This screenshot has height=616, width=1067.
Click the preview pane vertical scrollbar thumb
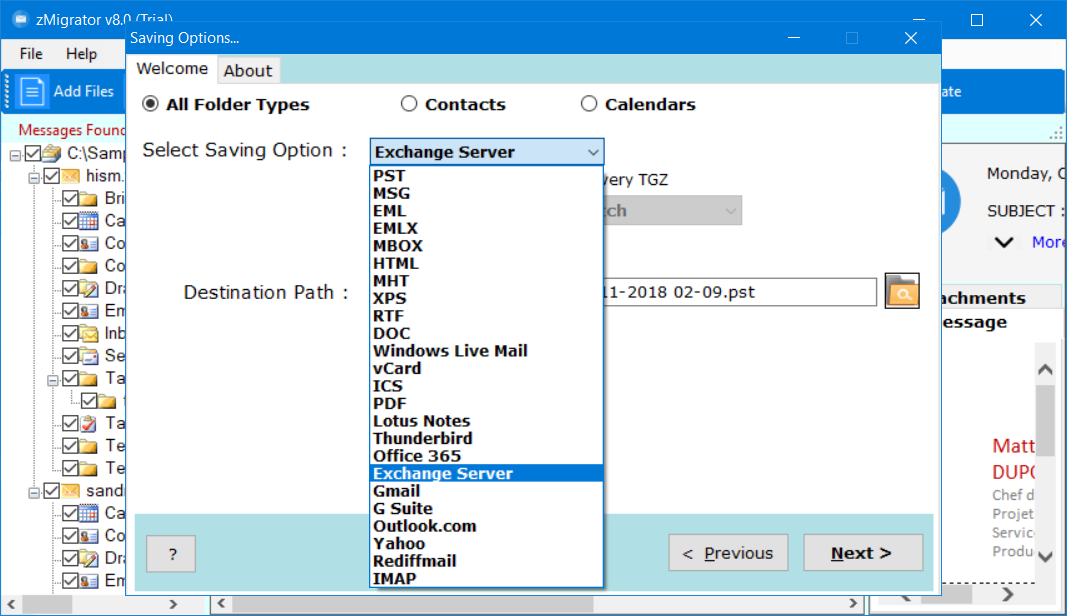coord(1046,421)
